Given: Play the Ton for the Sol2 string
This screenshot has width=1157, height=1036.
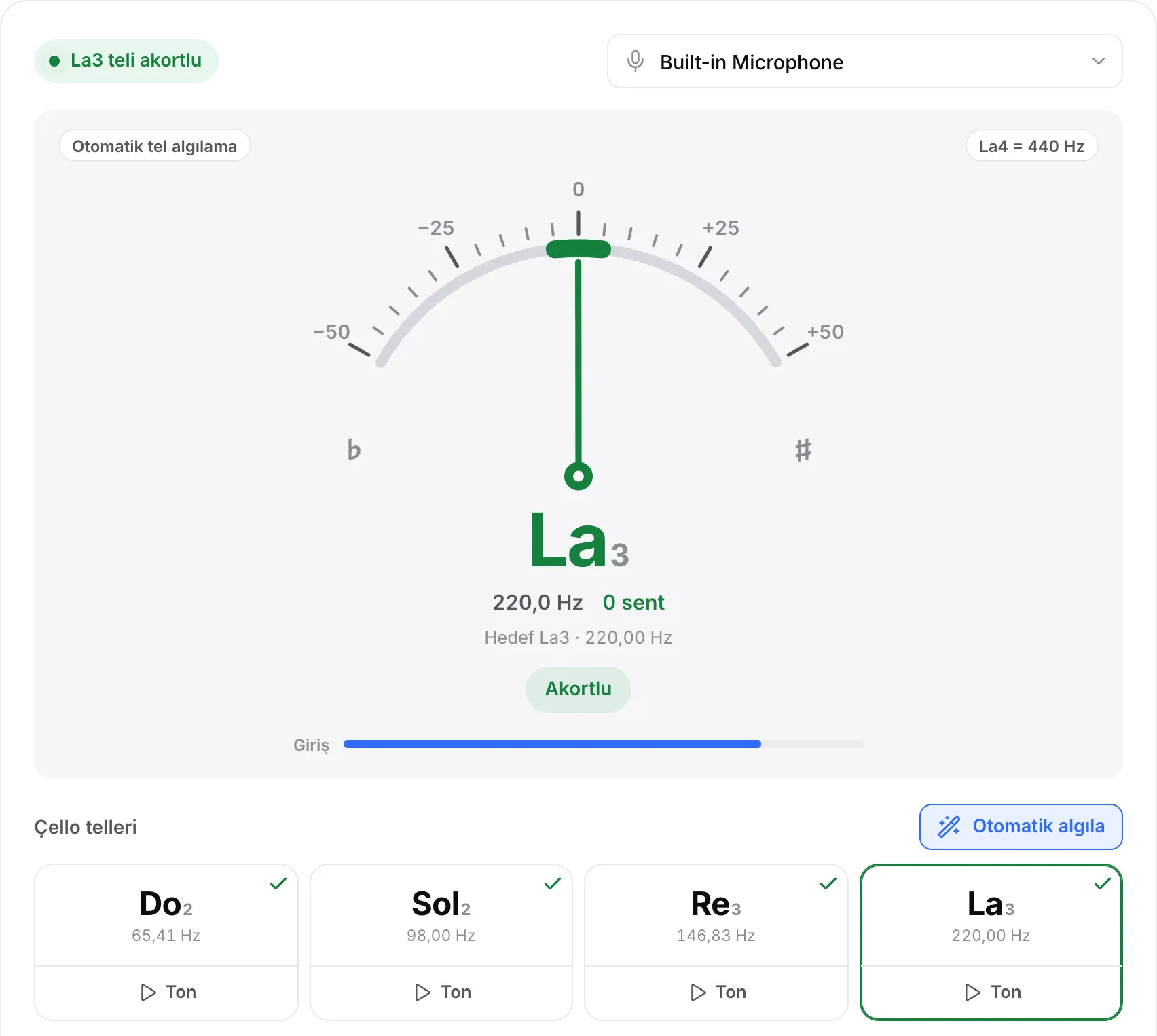Looking at the screenshot, I should (x=441, y=992).
